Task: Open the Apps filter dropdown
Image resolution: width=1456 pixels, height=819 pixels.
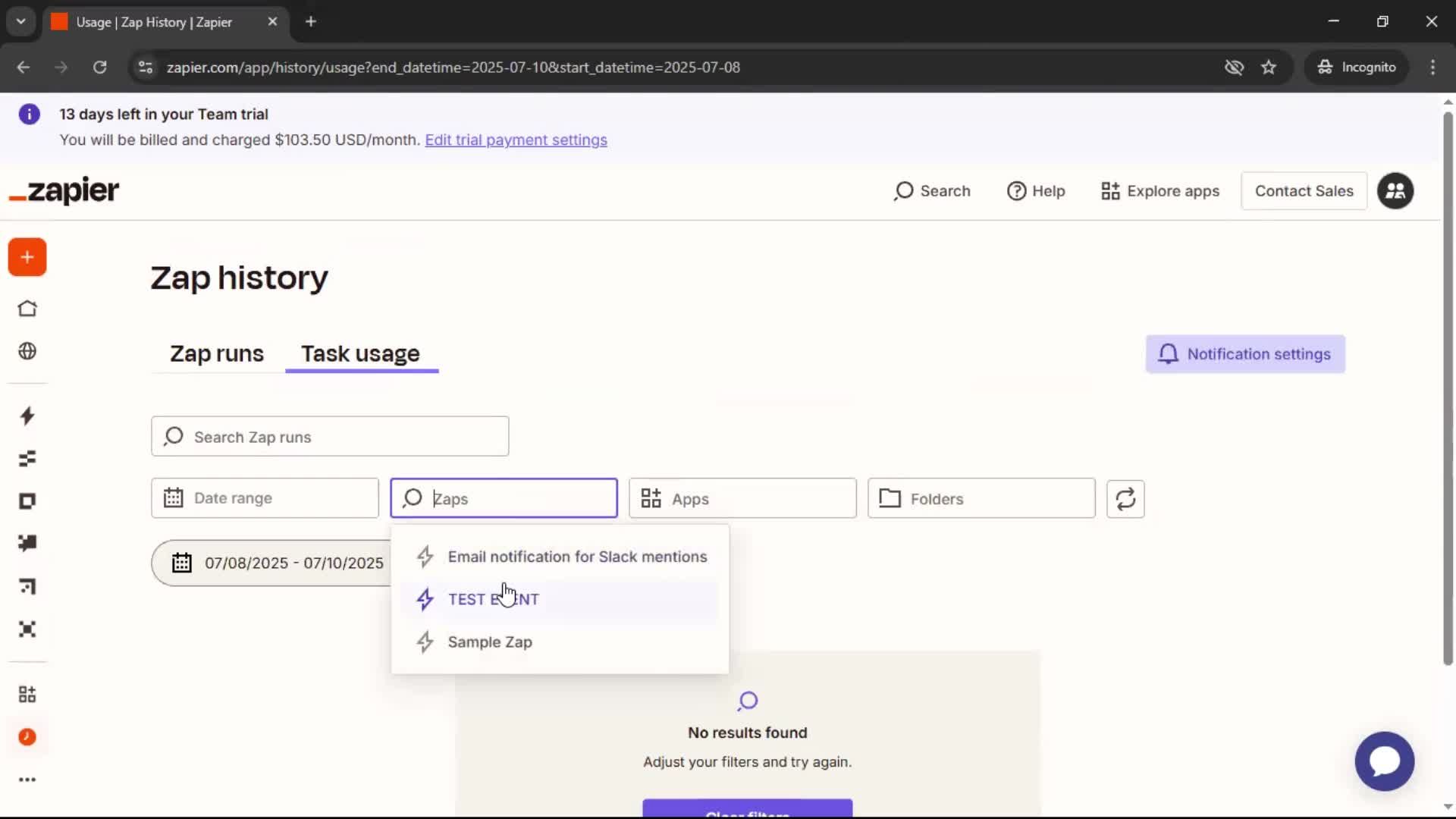Action: (x=742, y=498)
